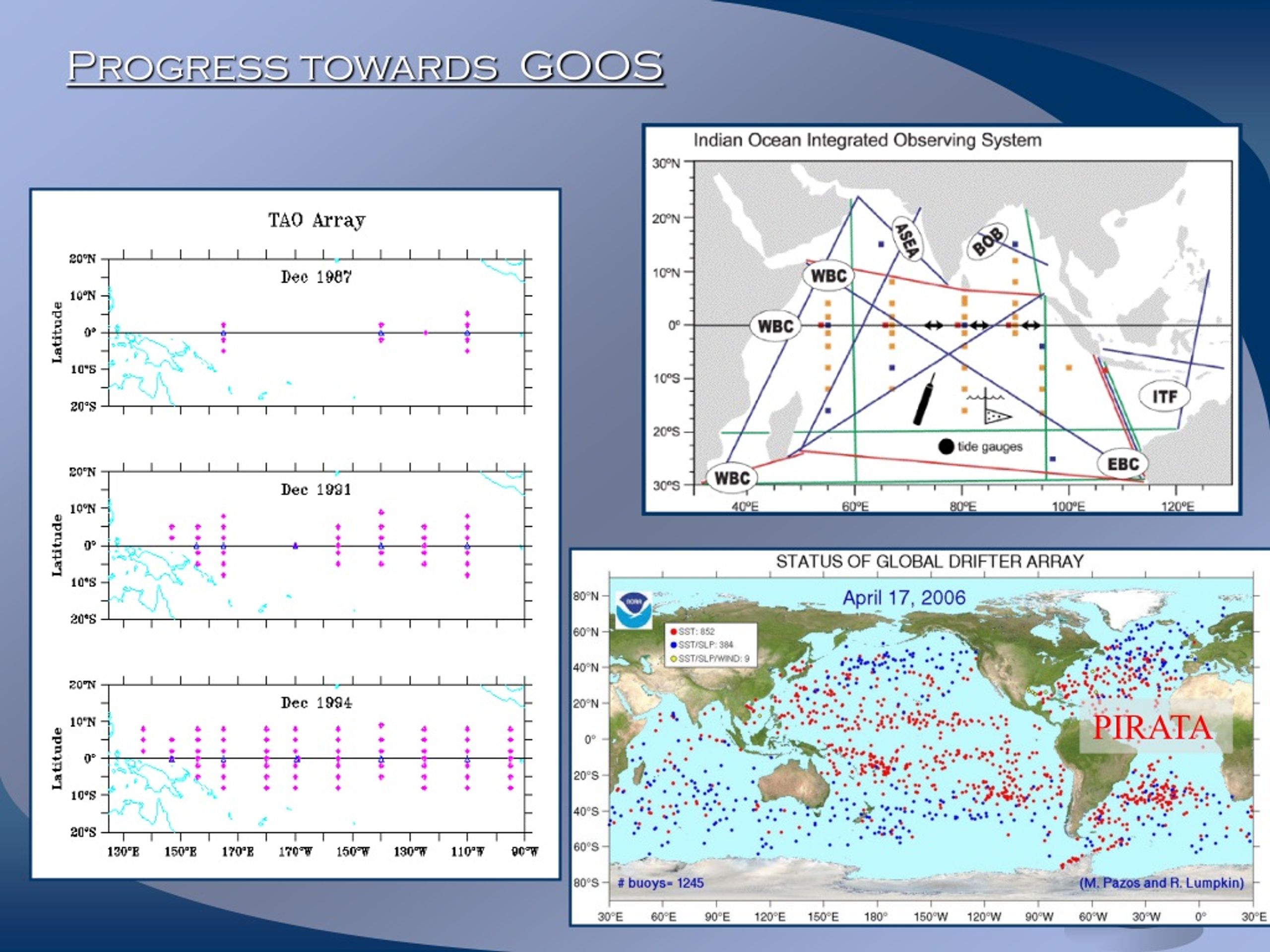Click the 180° tick on drifter map

coord(876,917)
